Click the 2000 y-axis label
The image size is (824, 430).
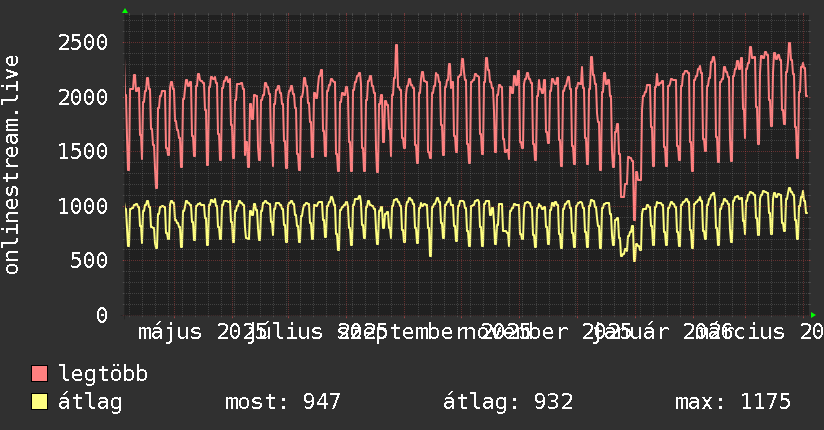[x=83, y=97]
